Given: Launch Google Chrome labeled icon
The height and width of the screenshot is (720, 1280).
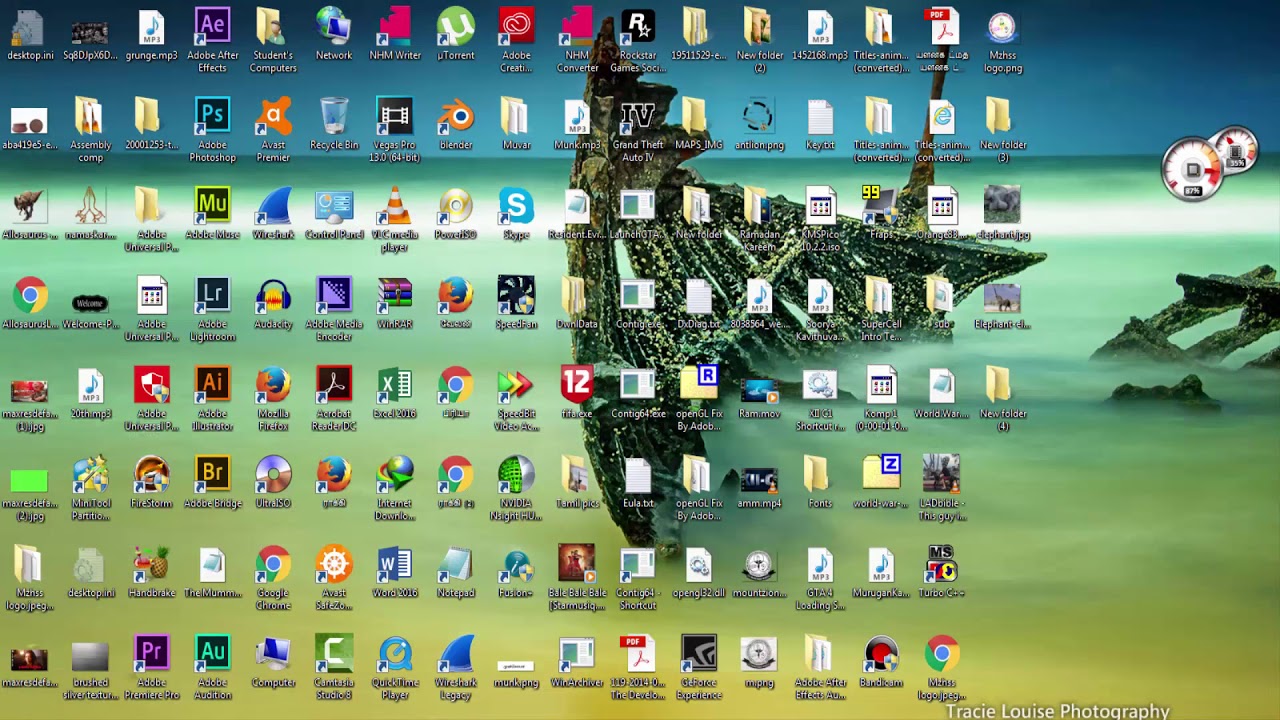Looking at the screenshot, I should tap(273, 577).
